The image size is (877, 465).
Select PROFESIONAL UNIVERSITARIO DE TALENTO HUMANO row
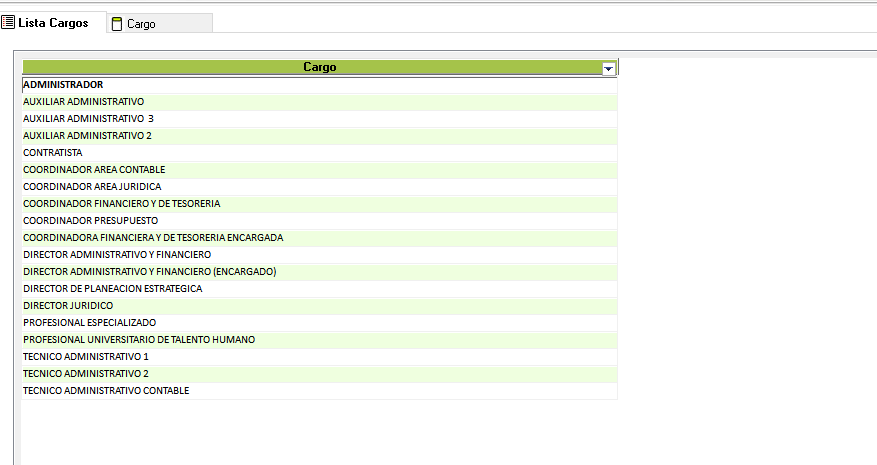coord(139,340)
